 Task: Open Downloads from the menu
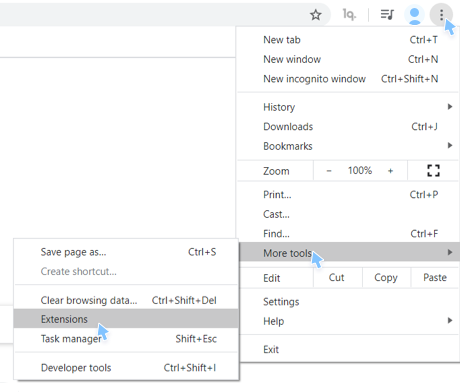(x=348, y=127)
